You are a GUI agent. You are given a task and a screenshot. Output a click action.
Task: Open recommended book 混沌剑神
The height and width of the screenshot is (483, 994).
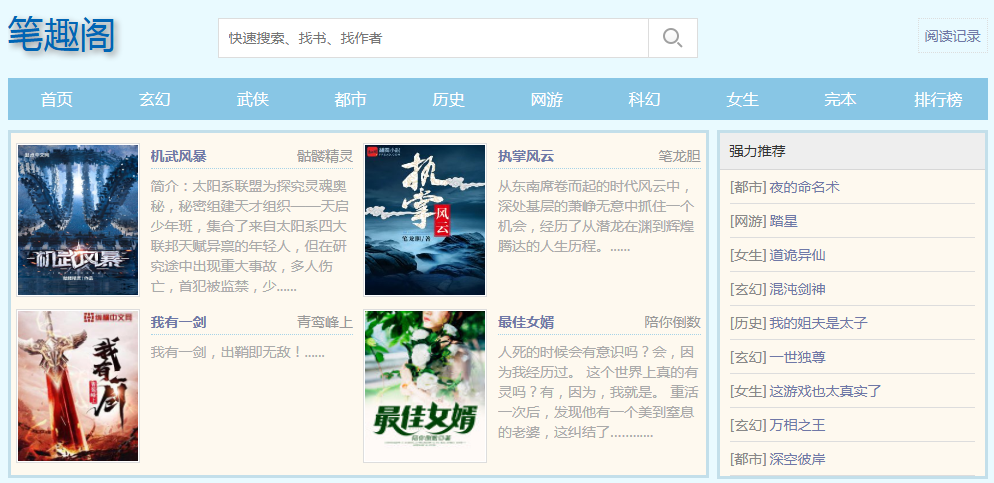(797, 289)
